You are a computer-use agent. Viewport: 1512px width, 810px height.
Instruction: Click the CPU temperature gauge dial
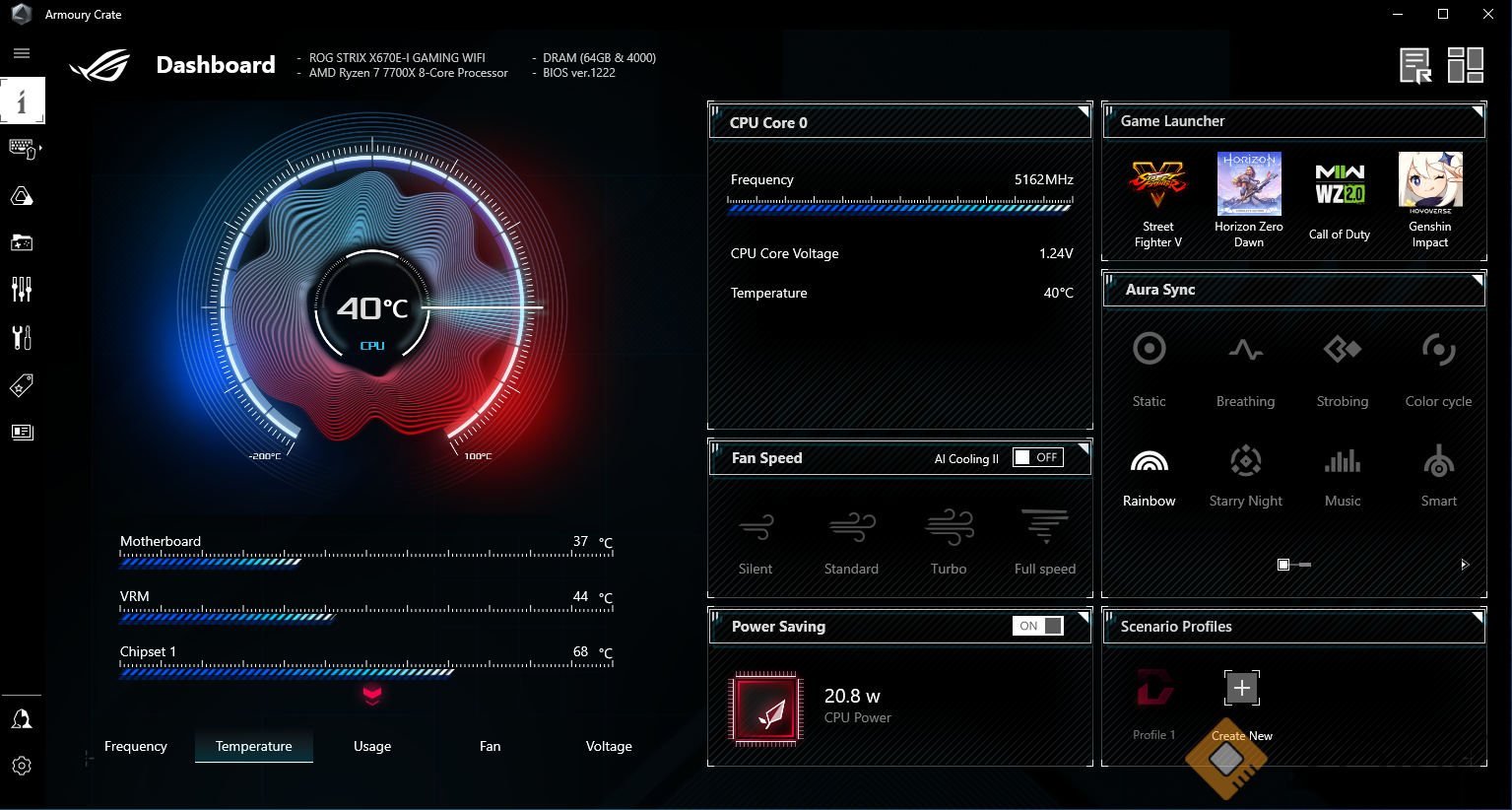point(372,308)
